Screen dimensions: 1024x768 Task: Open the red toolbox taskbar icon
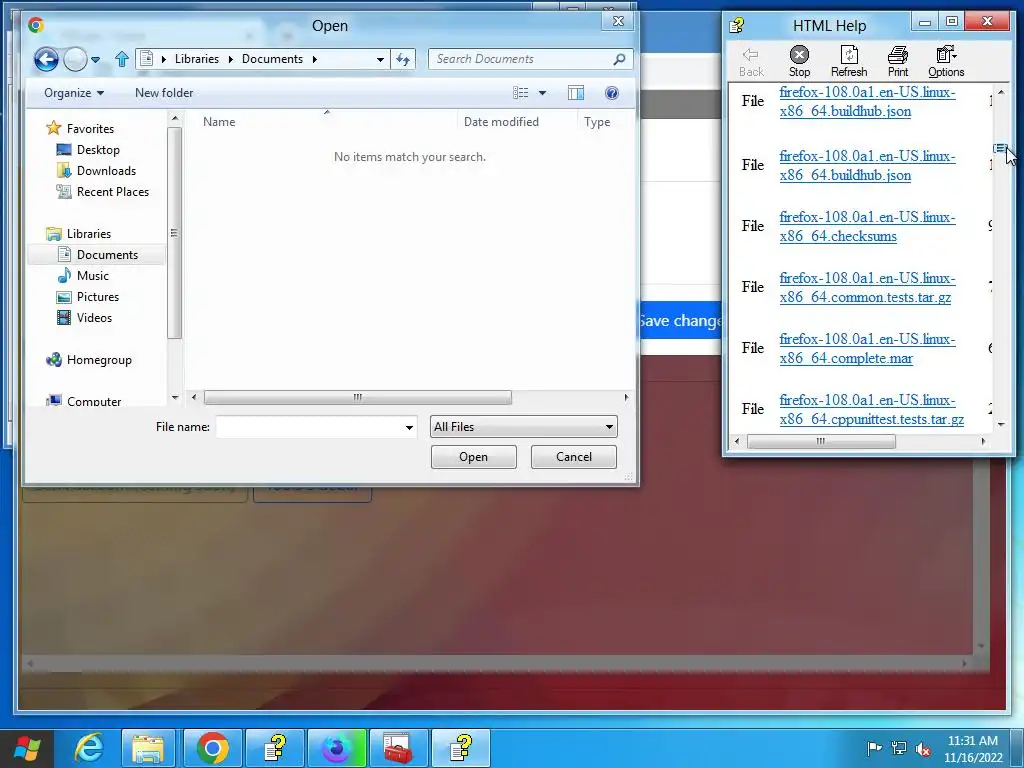point(398,748)
